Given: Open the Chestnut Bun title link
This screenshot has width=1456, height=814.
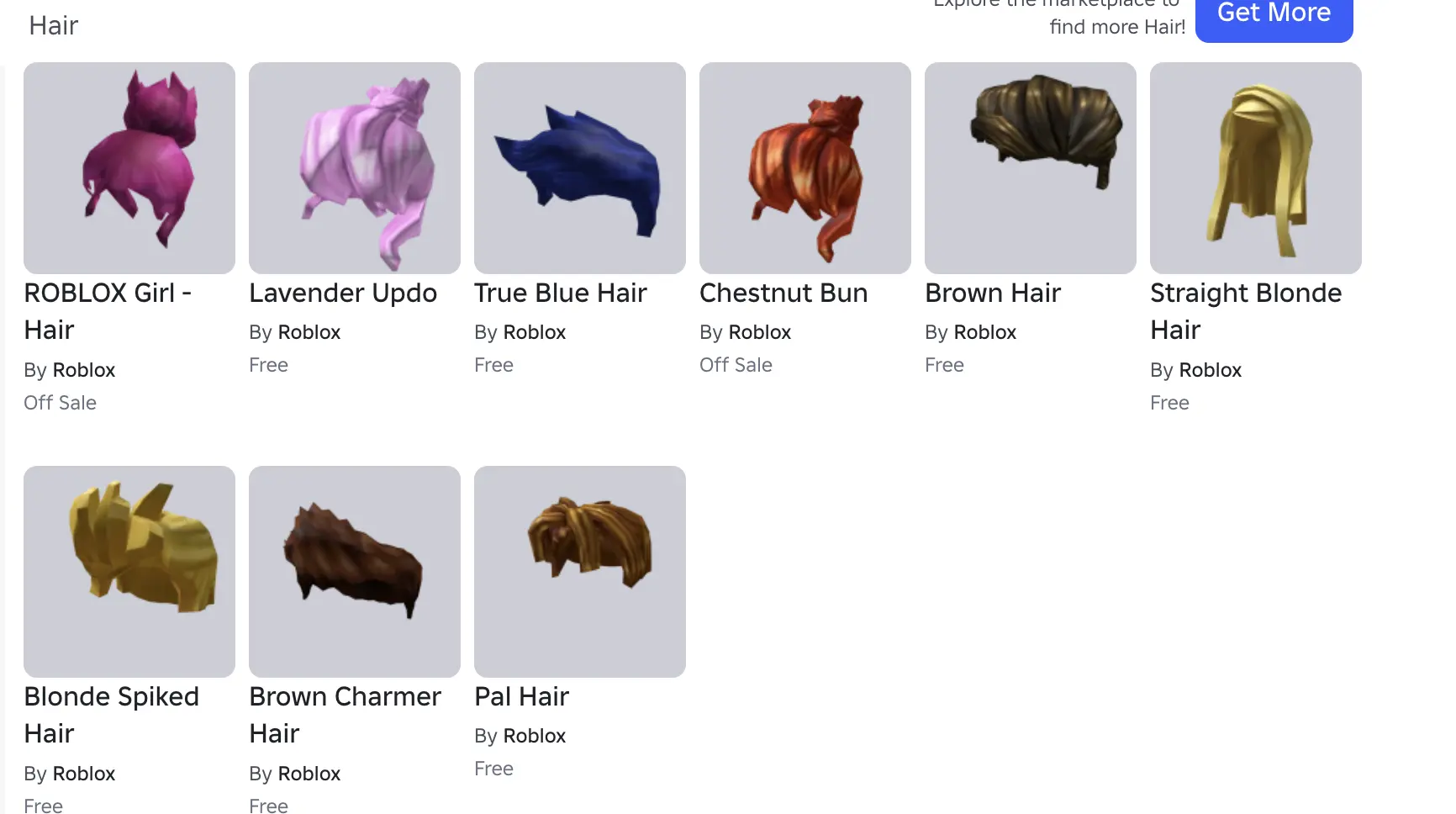Looking at the screenshot, I should pyautogui.click(x=783, y=293).
